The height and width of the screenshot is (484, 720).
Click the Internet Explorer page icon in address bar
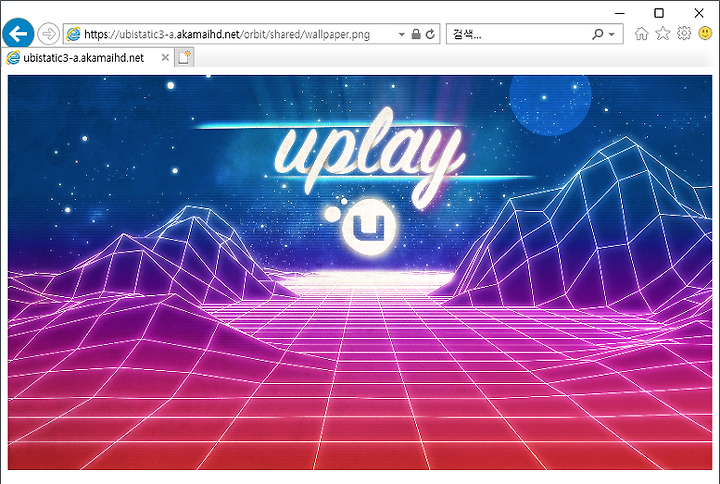(x=73, y=34)
